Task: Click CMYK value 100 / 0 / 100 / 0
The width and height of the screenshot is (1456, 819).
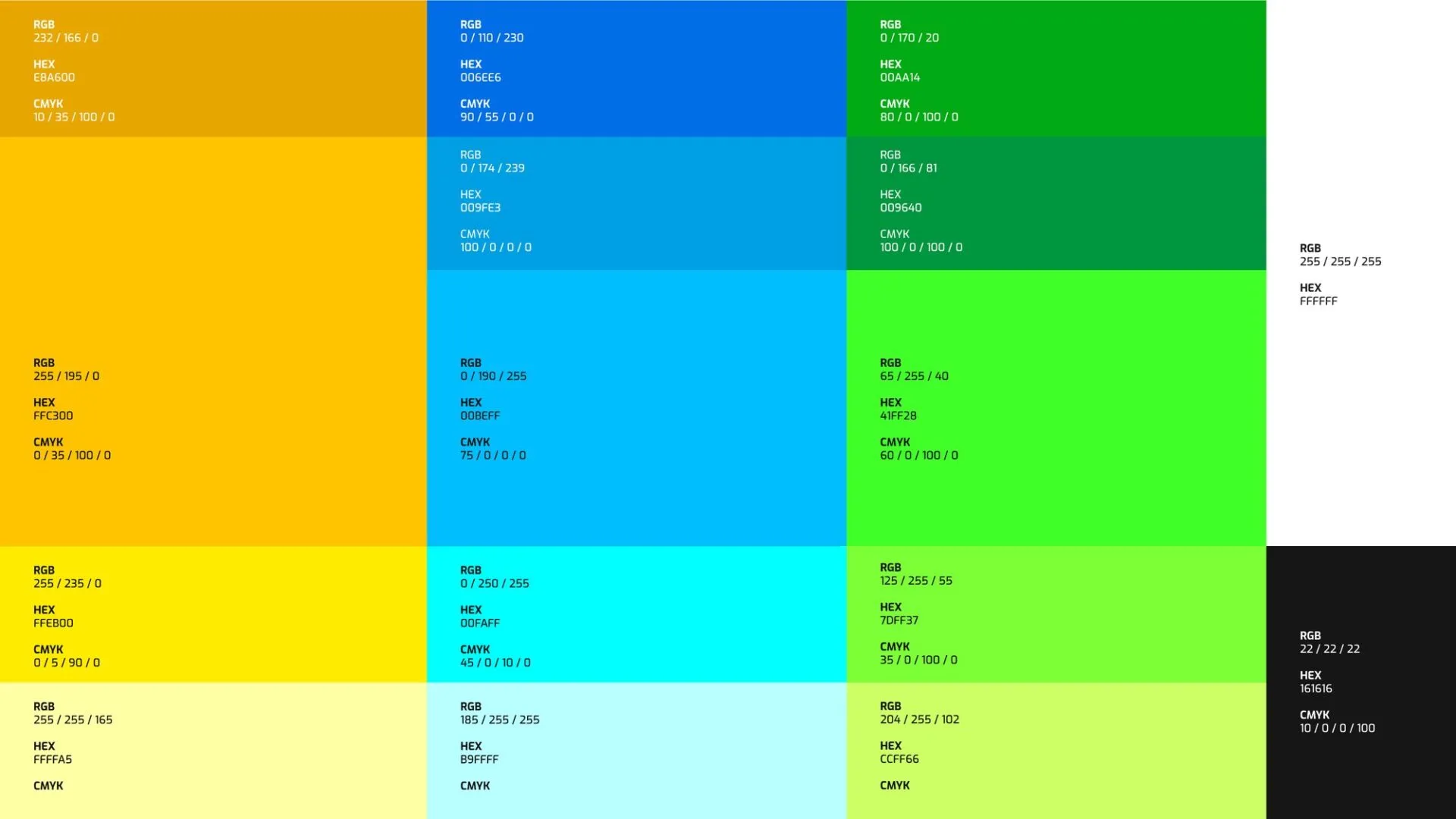Action: pyautogui.click(x=921, y=248)
